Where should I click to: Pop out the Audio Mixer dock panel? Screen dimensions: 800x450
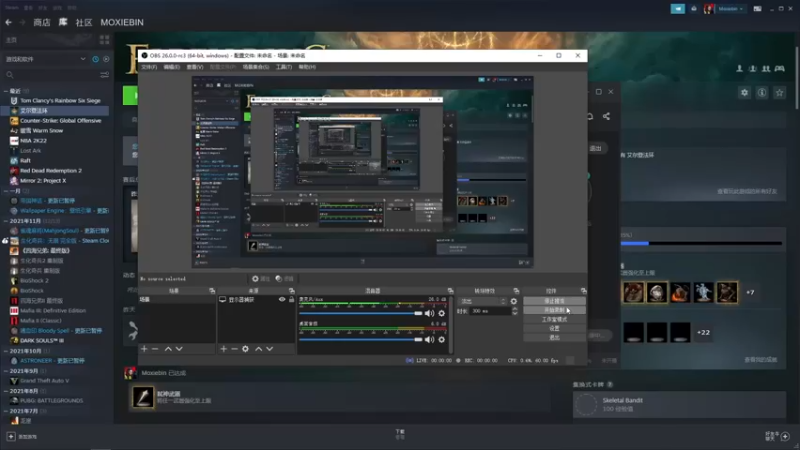pyautogui.click(x=450, y=291)
